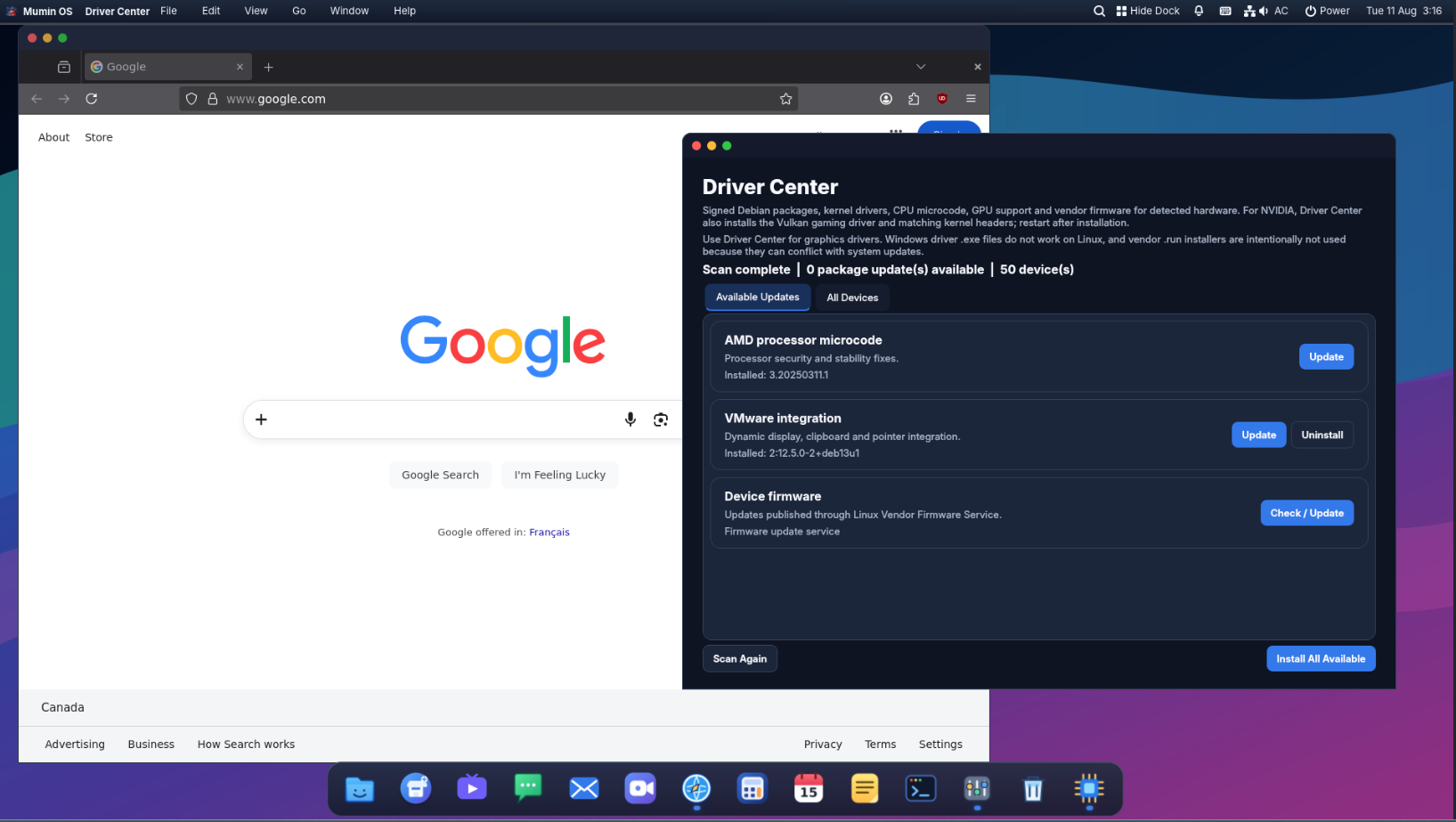Open notifications bell in the top bar
The height and width of the screenshot is (822, 1456).
click(1199, 11)
